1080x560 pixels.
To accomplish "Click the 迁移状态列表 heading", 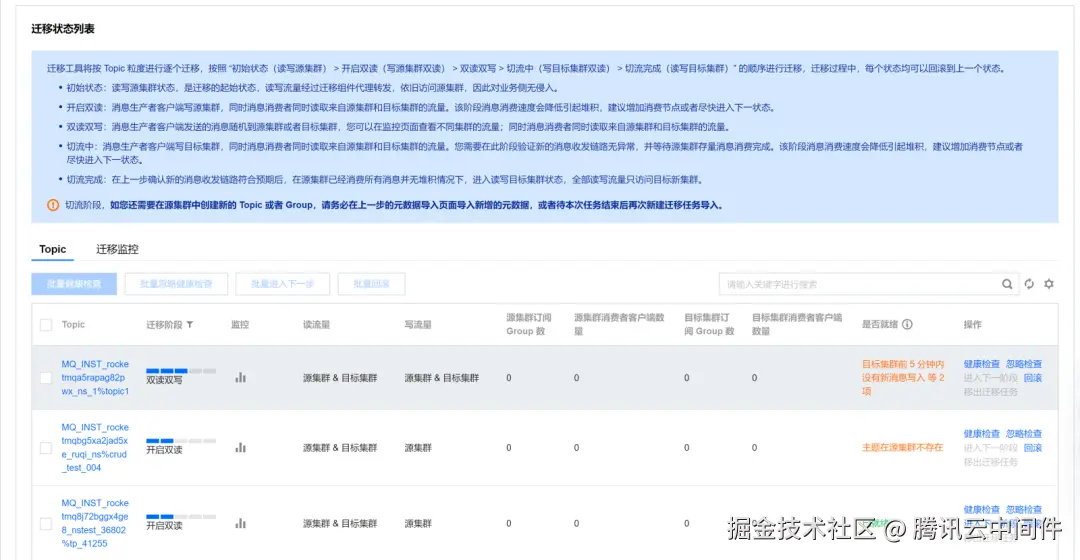I will tap(63, 29).
